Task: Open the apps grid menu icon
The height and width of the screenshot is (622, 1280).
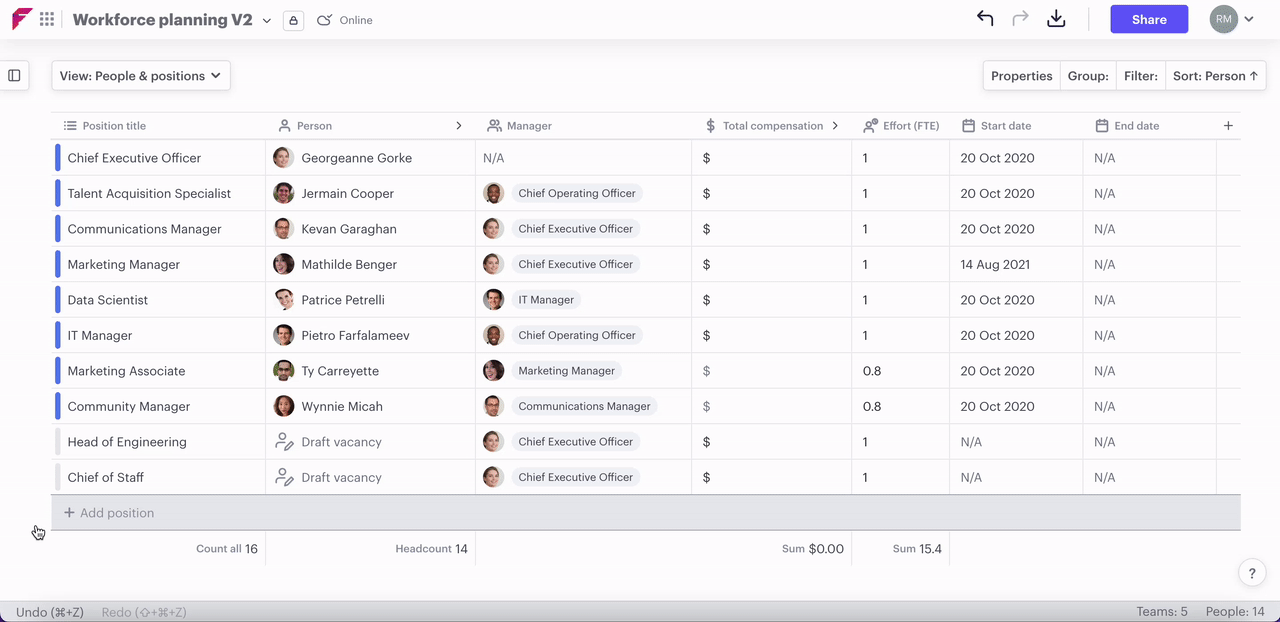Action: pos(47,19)
